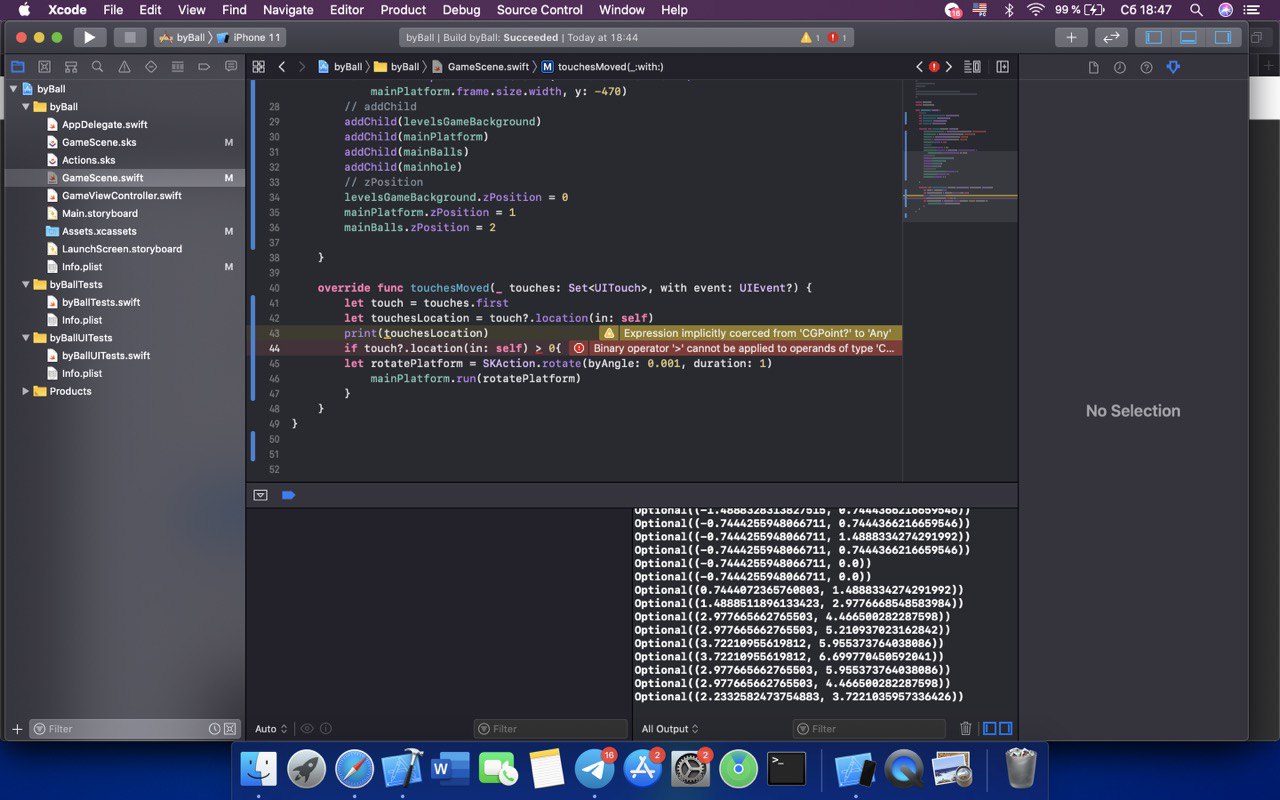Viewport: 1280px width, 800px height.
Task: Collapse the byBallTests folder
Action: (26, 285)
